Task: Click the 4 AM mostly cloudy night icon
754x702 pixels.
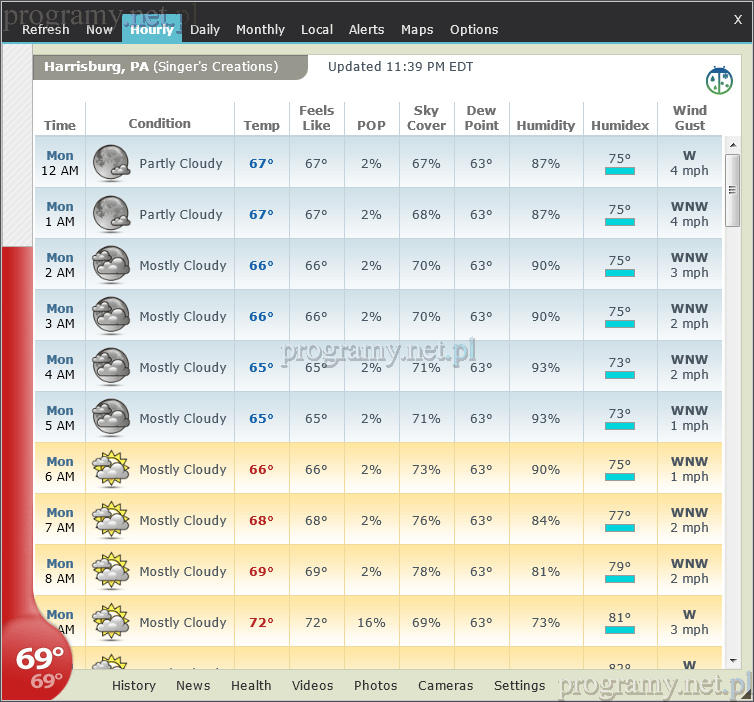Action: (x=111, y=367)
